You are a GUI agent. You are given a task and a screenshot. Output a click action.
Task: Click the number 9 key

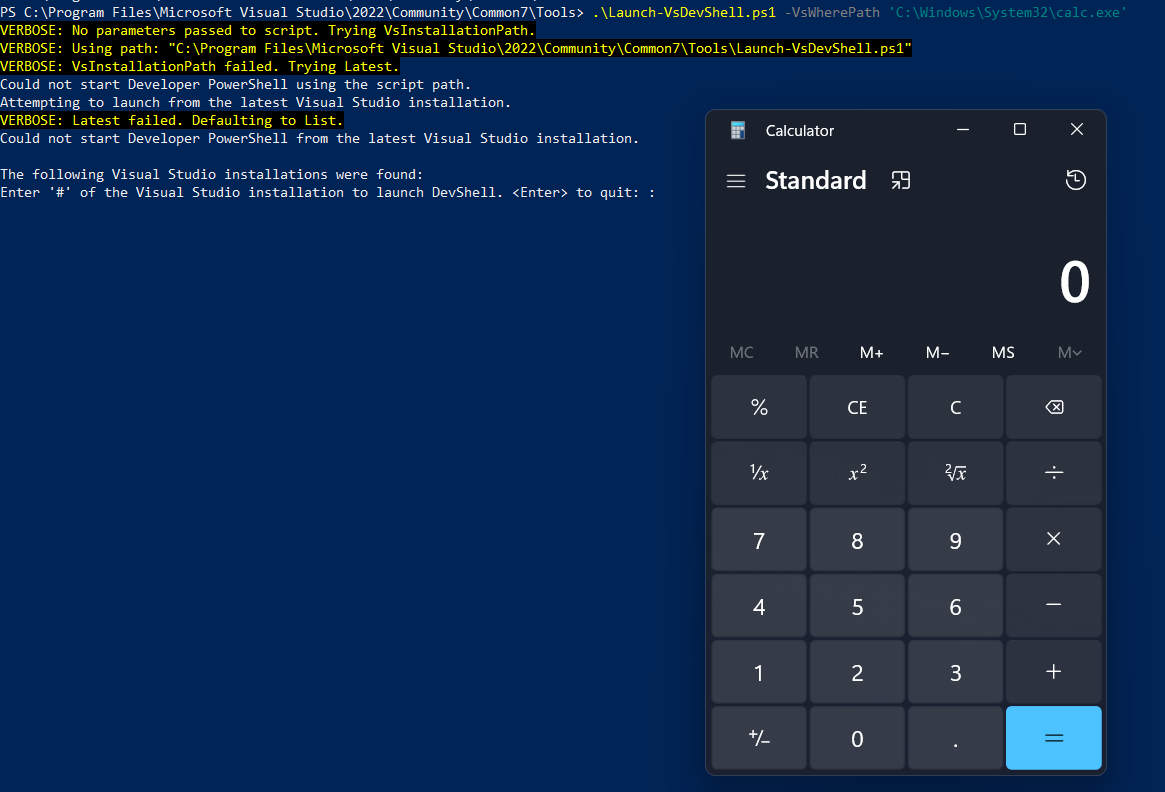coord(955,540)
